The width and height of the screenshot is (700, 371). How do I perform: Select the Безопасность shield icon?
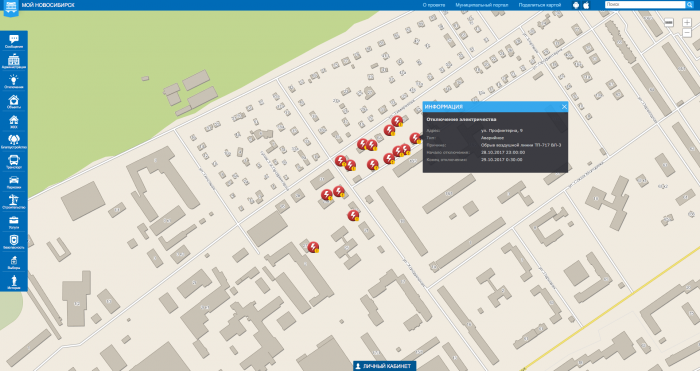point(14,242)
